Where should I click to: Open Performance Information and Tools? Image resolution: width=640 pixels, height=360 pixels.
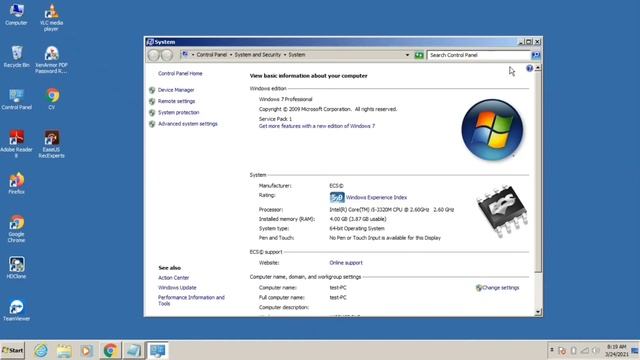point(191,300)
